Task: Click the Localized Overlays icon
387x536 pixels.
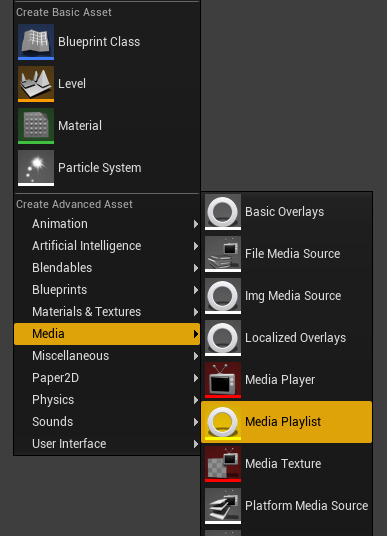Action: [223, 338]
